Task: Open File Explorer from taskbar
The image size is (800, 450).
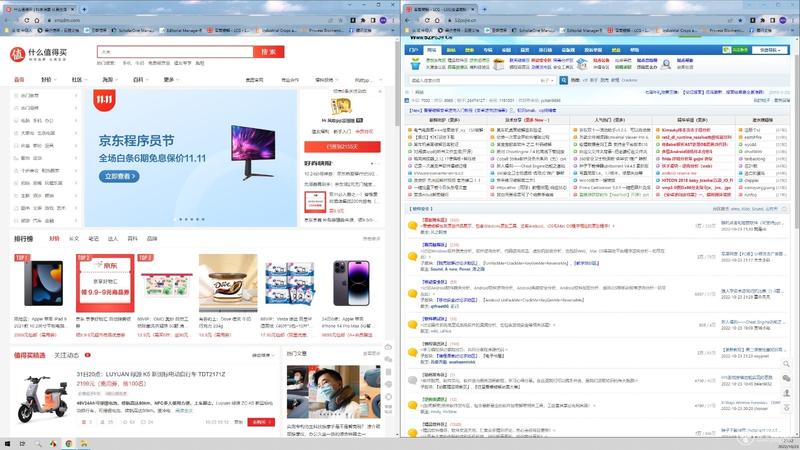Action: 83,444
